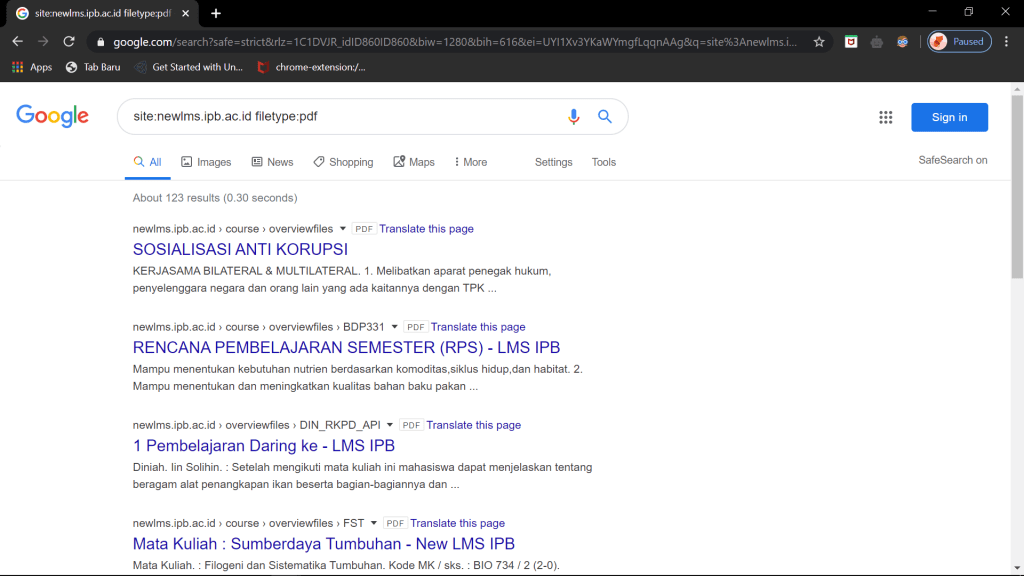Open the Google apps grid icon
1024x576 pixels.
[x=885, y=117]
